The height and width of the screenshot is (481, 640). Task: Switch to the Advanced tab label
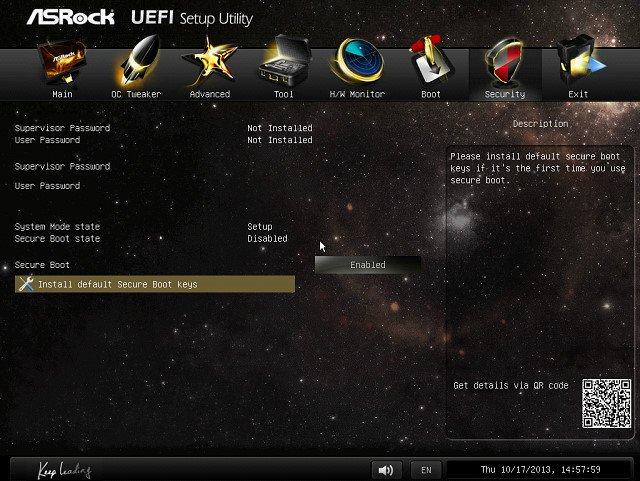(x=210, y=94)
